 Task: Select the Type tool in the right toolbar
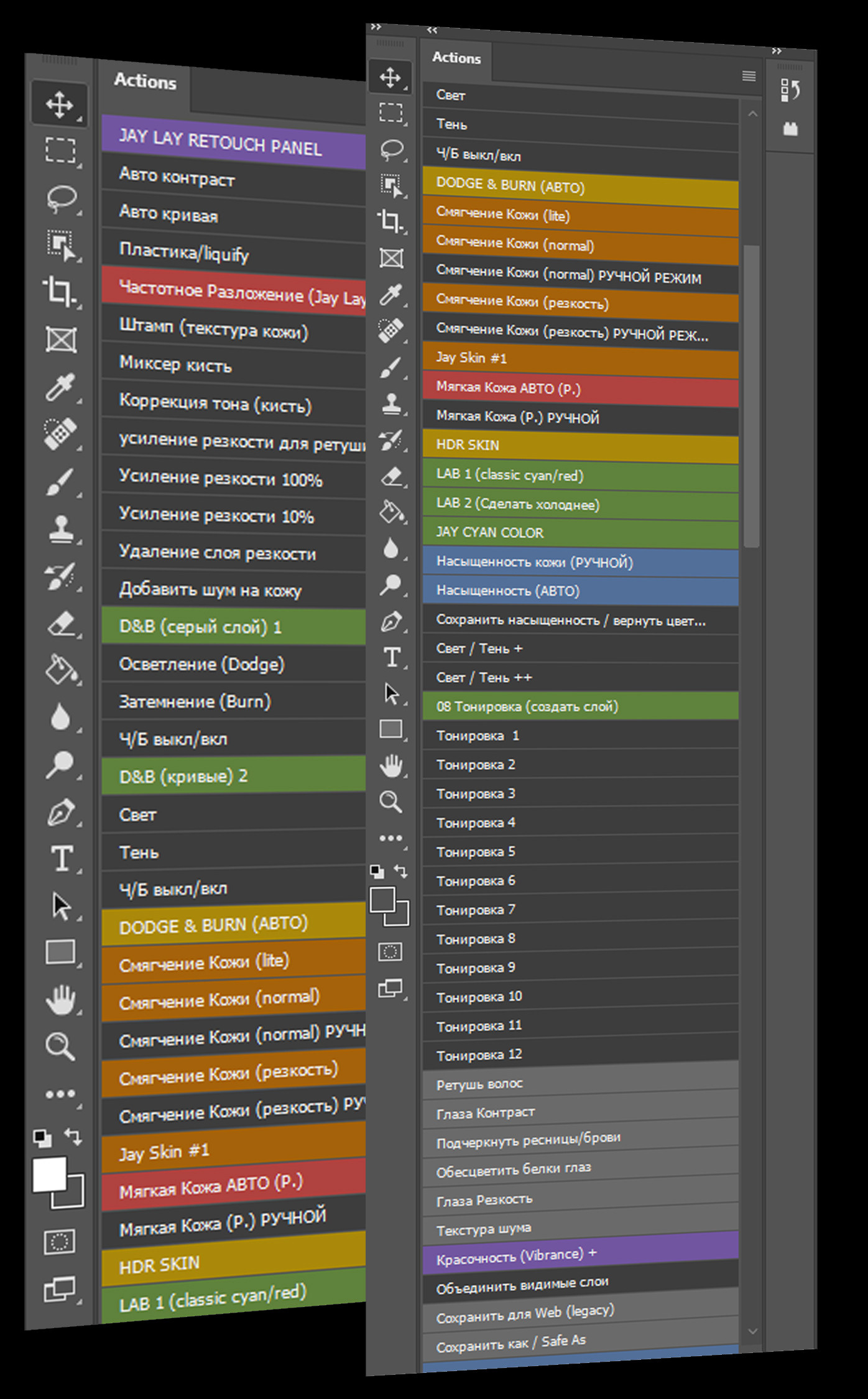click(x=391, y=657)
